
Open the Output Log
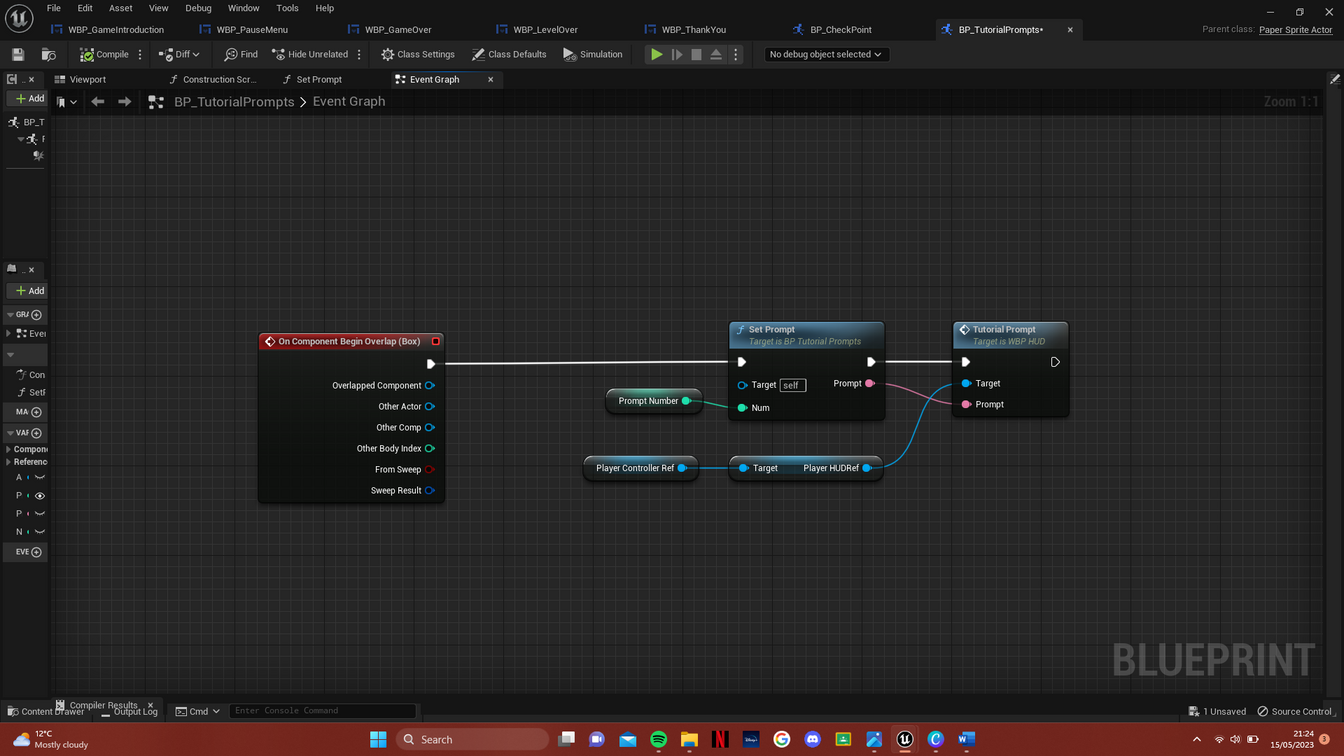pyautogui.click(x=129, y=711)
